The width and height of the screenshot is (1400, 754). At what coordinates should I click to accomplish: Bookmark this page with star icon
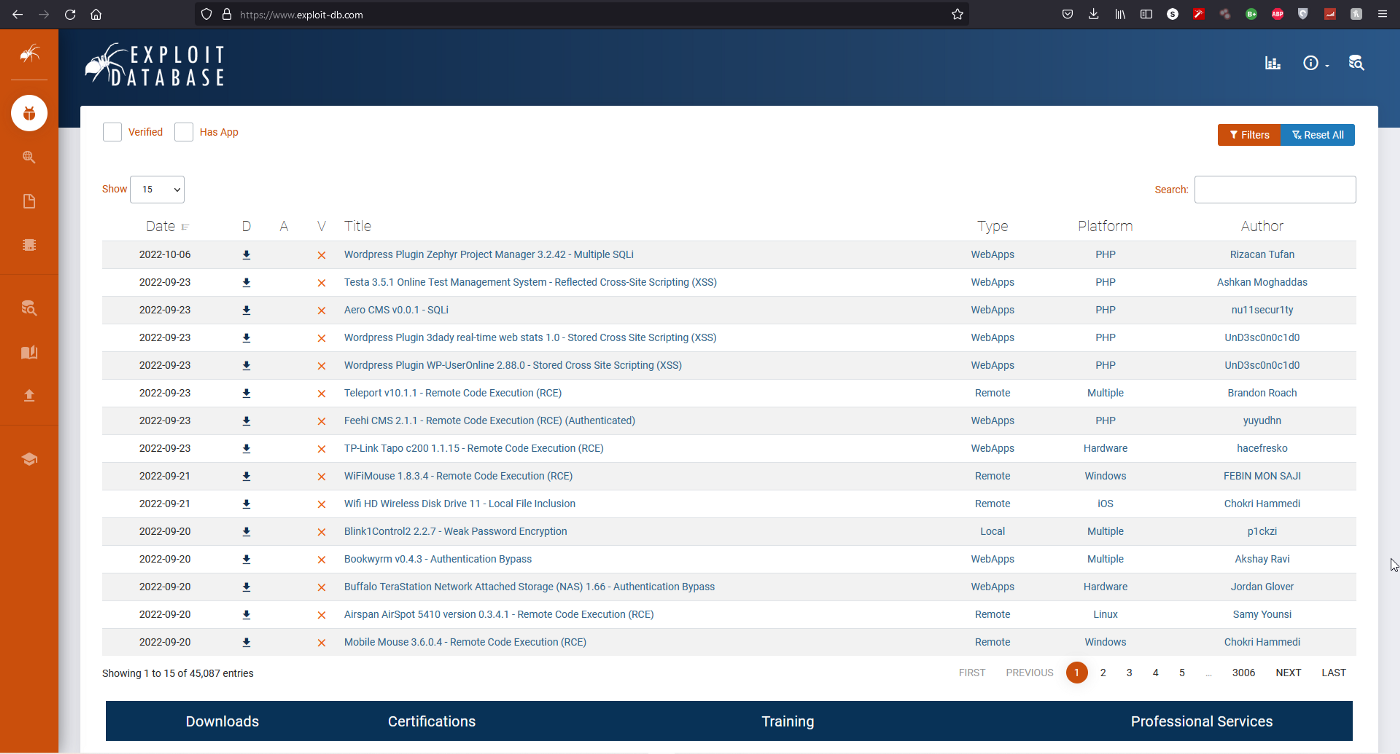[x=957, y=14]
